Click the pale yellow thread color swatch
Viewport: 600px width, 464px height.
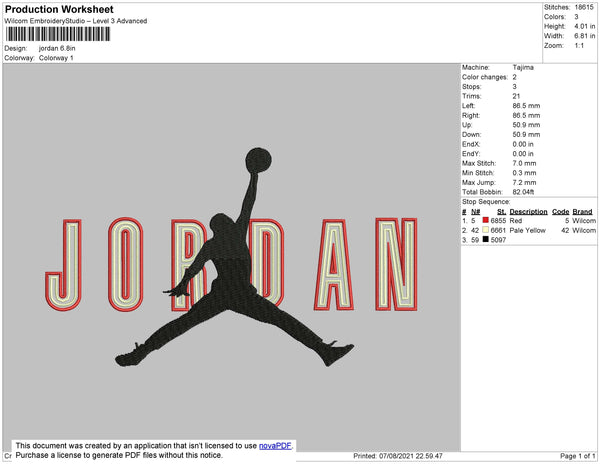(x=486, y=230)
